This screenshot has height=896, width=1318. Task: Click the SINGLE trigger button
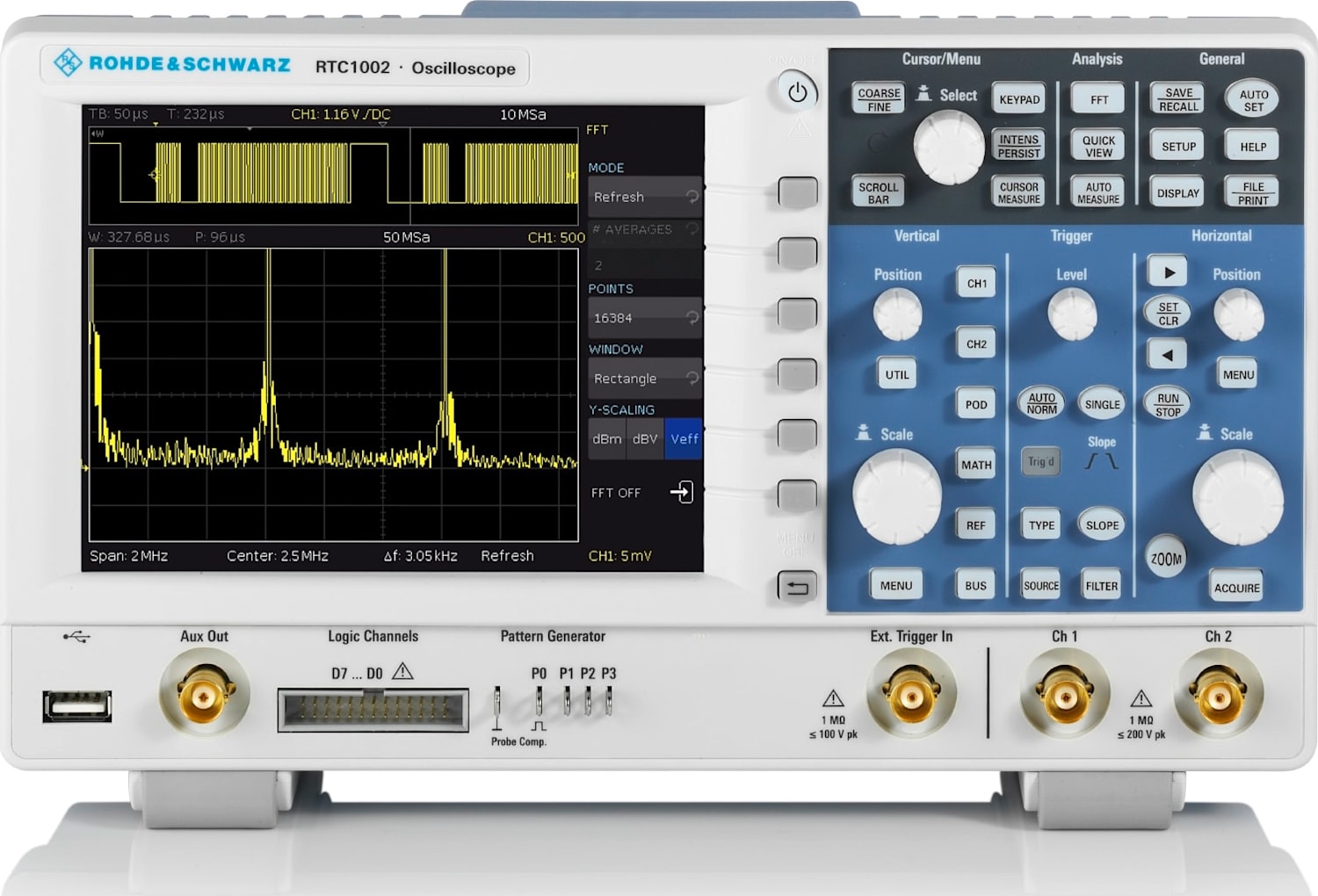(x=1102, y=403)
